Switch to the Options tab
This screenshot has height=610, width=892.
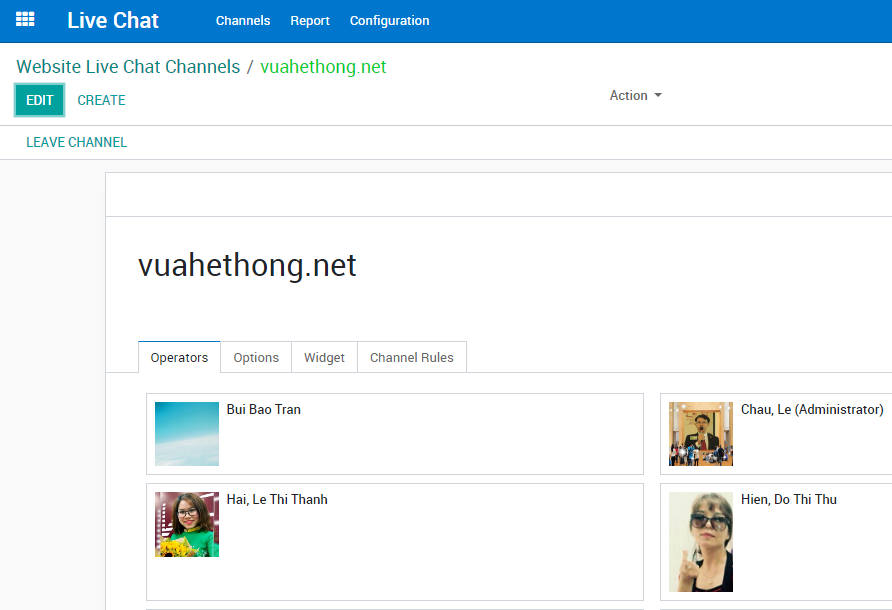[x=256, y=357]
